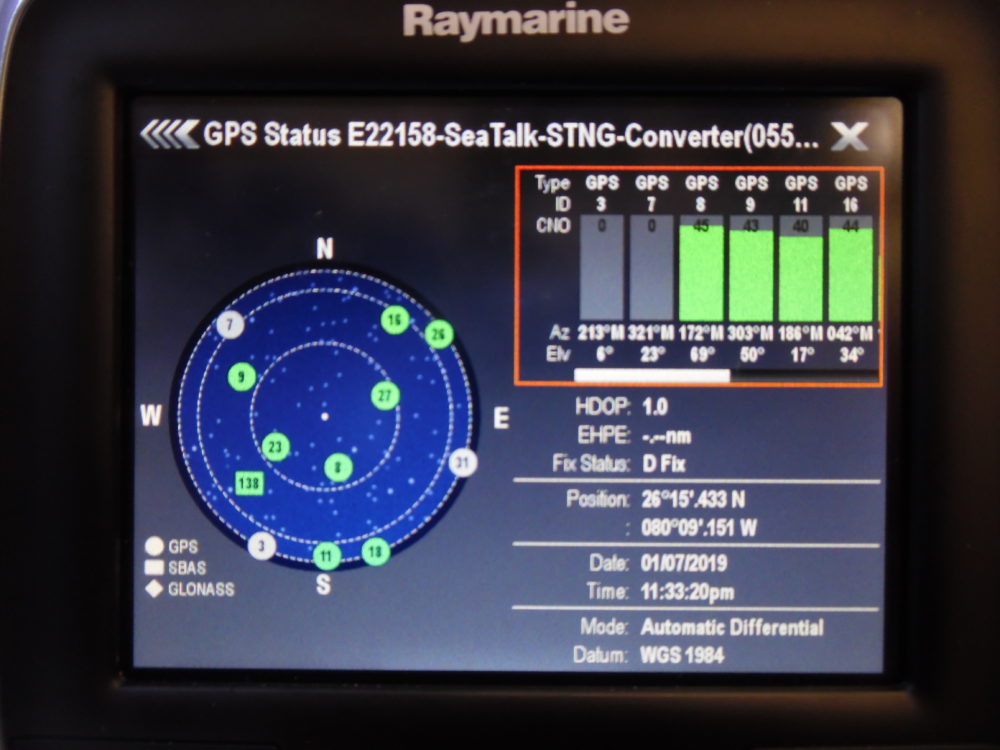Tap the white scrollbar under satellite bars

pos(652,376)
